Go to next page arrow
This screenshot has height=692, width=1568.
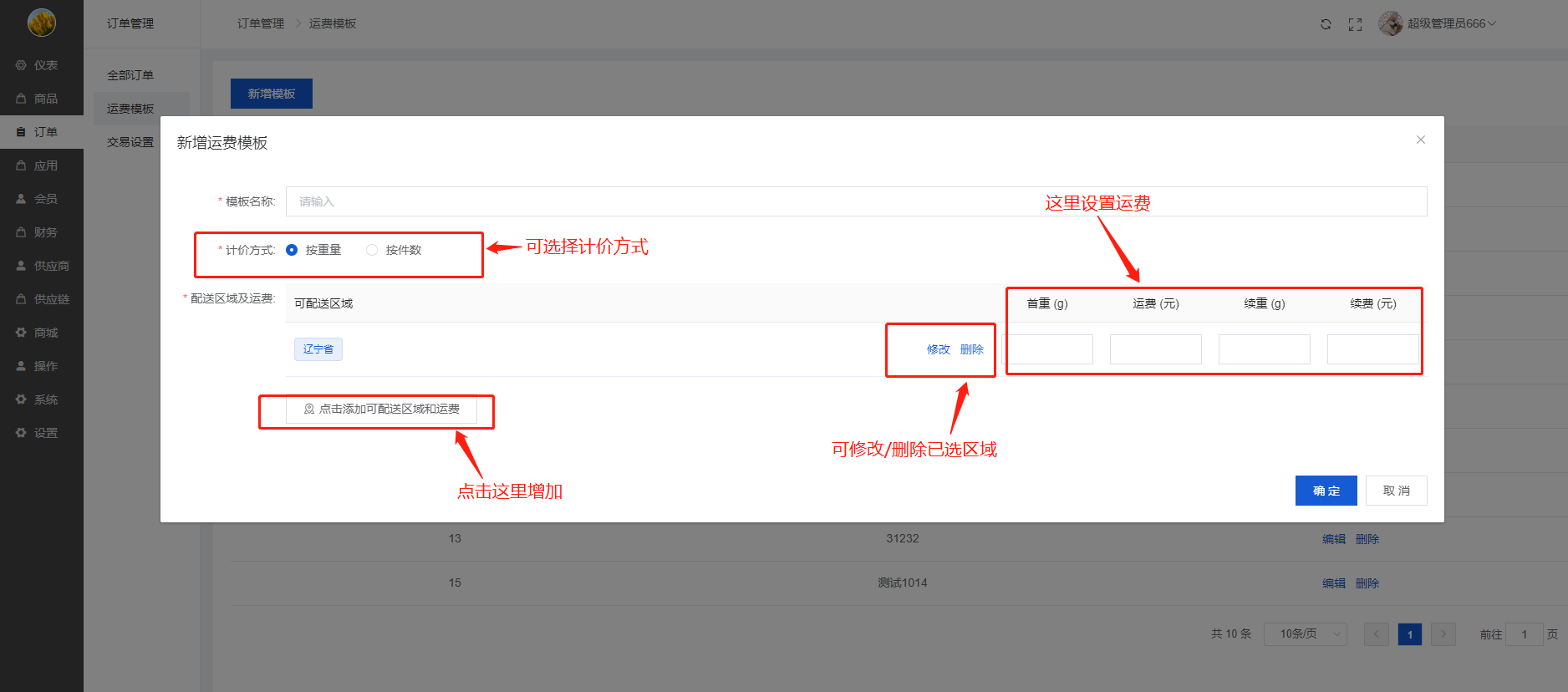tap(1443, 634)
